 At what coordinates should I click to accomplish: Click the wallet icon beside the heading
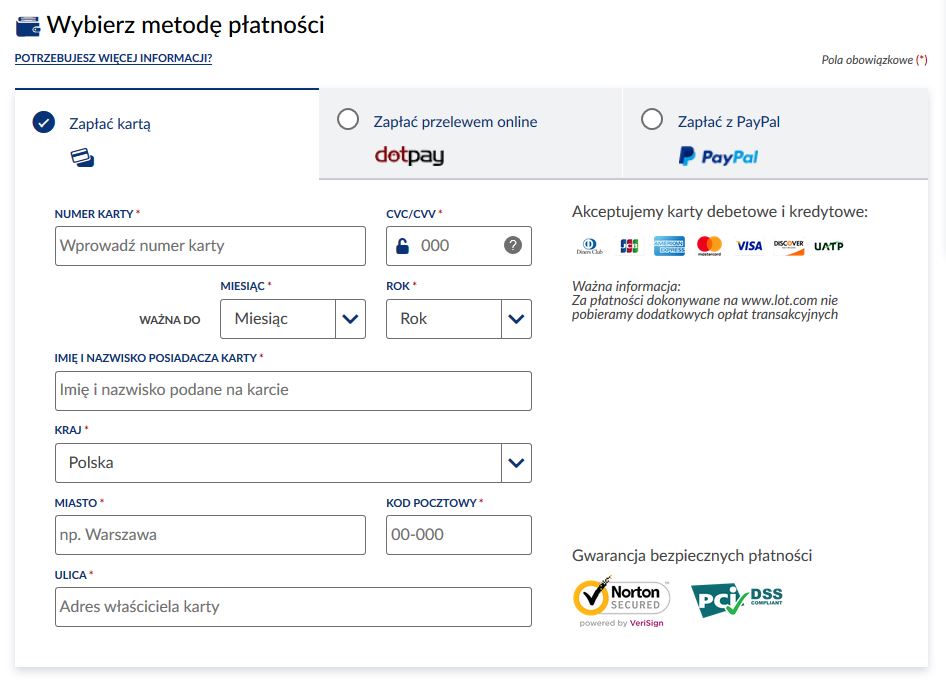28,27
